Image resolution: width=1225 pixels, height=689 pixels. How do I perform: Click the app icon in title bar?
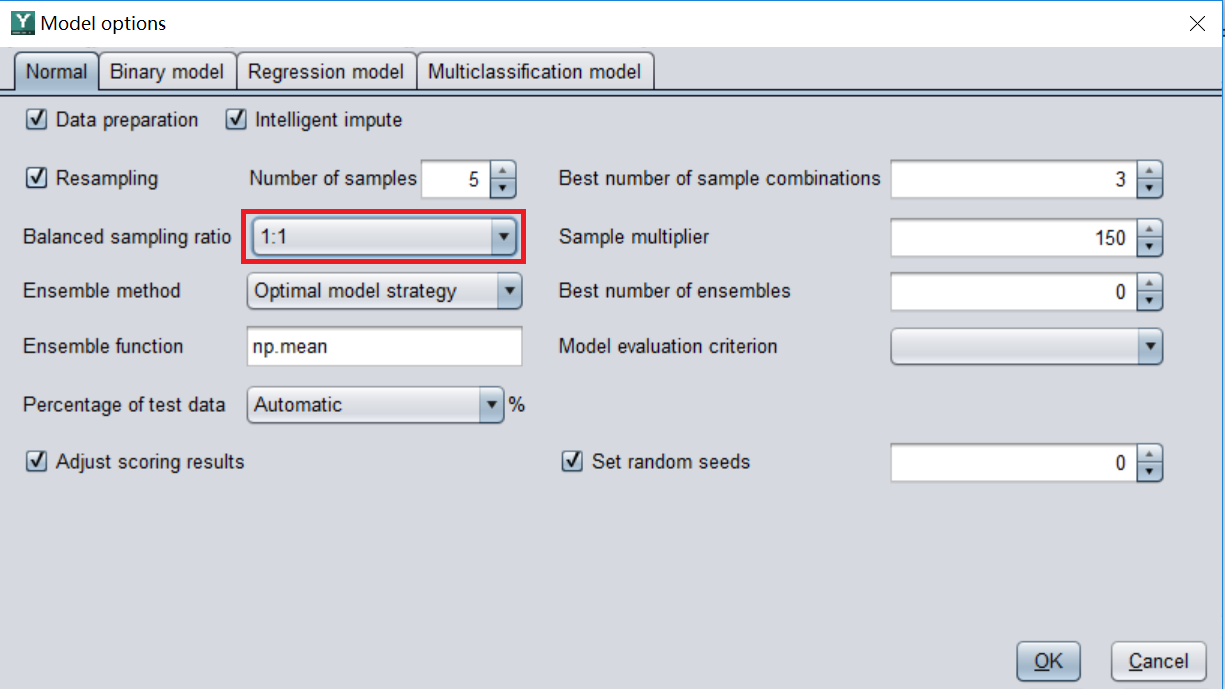coord(22,23)
